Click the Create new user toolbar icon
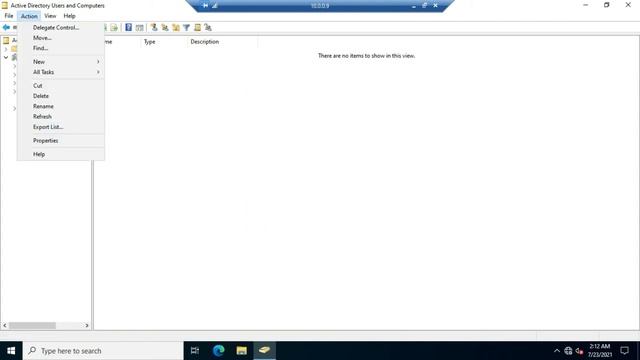The width and height of the screenshot is (640, 360). coord(154,27)
